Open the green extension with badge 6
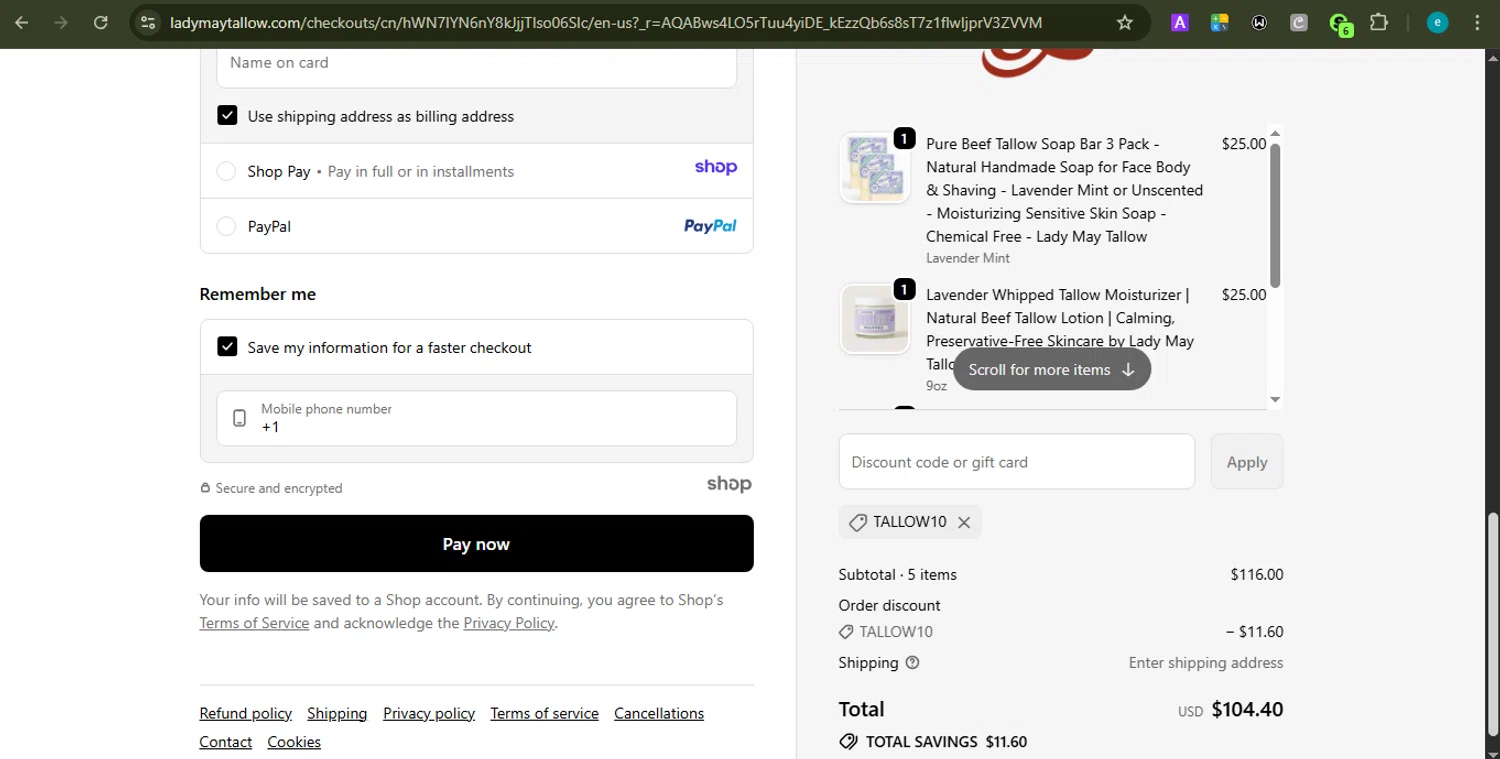Image resolution: width=1500 pixels, height=759 pixels. click(x=1340, y=23)
